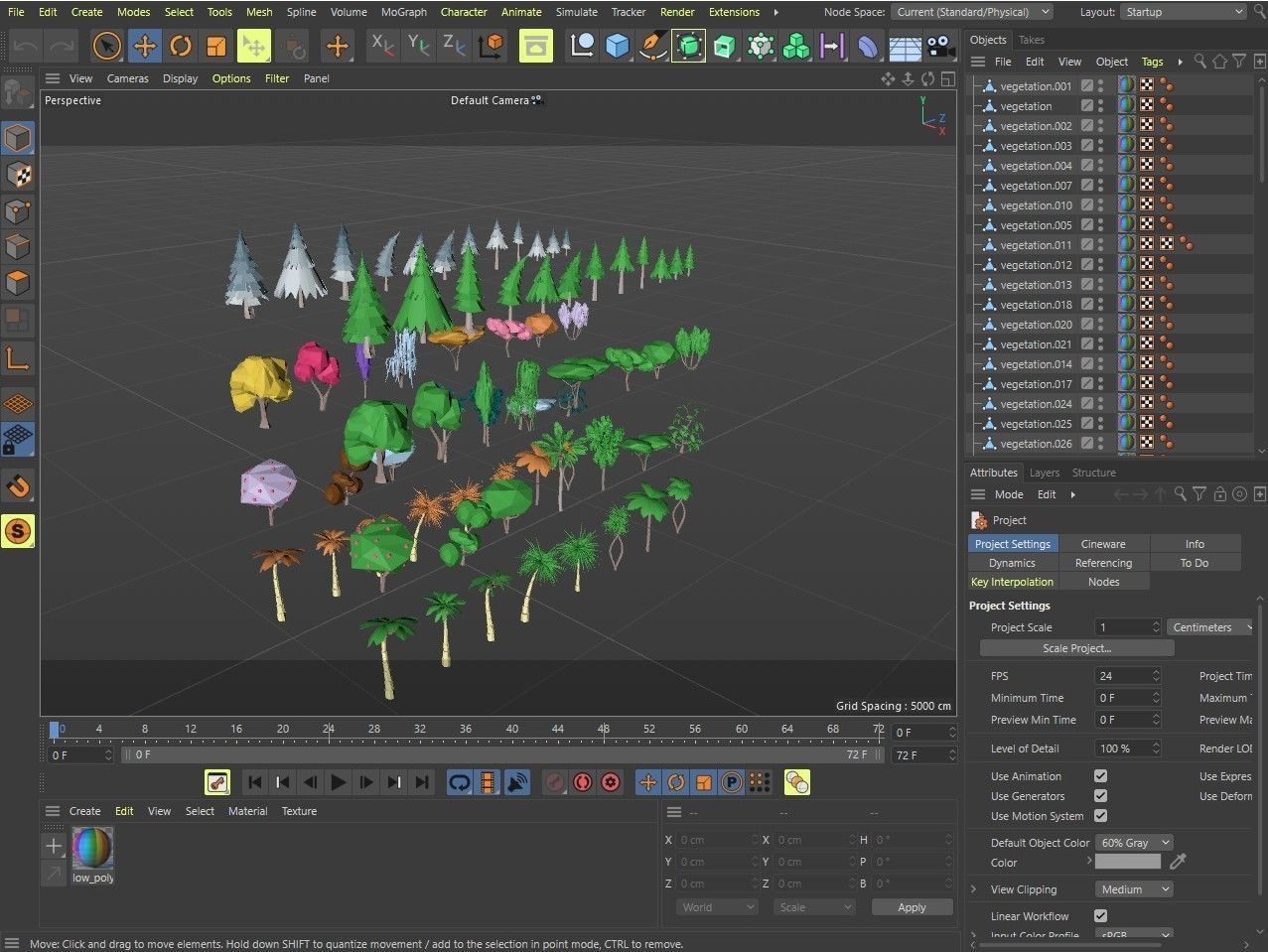The height and width of the screenshot is (952, 1268).
Task: Go to start of animation
Action: point(255,782)
